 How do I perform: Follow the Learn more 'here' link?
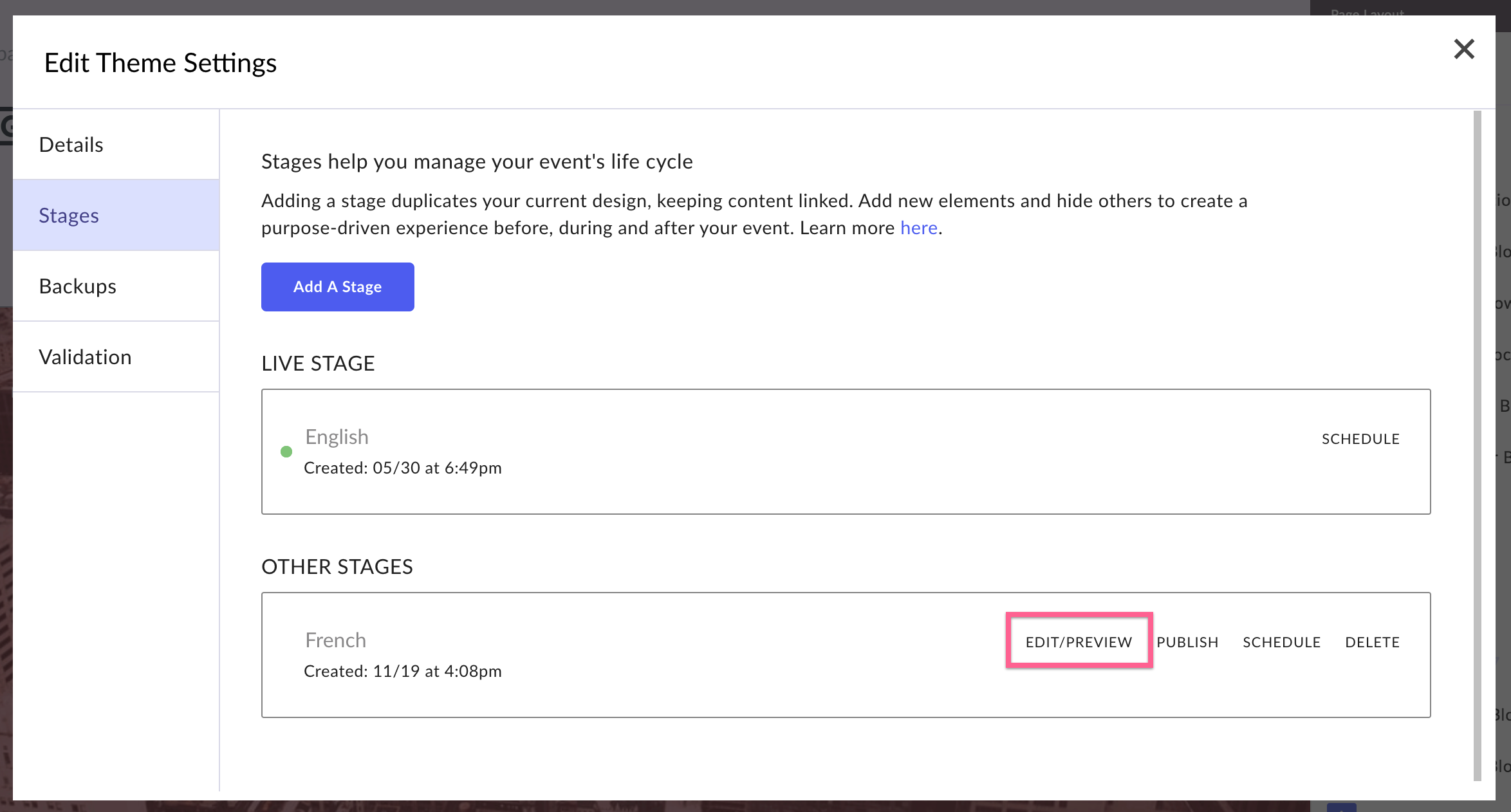(918, 228)
